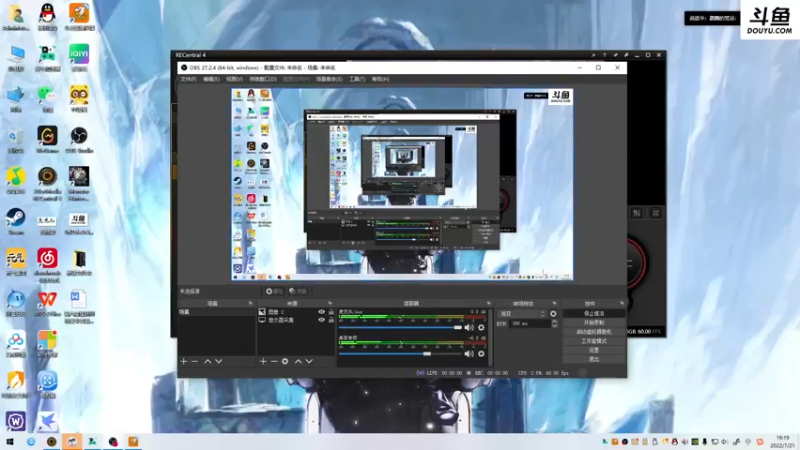Open settings gear for Mic/Aux audio
The width and height of the screenshot is (800, 450).
tap(481, 328)
